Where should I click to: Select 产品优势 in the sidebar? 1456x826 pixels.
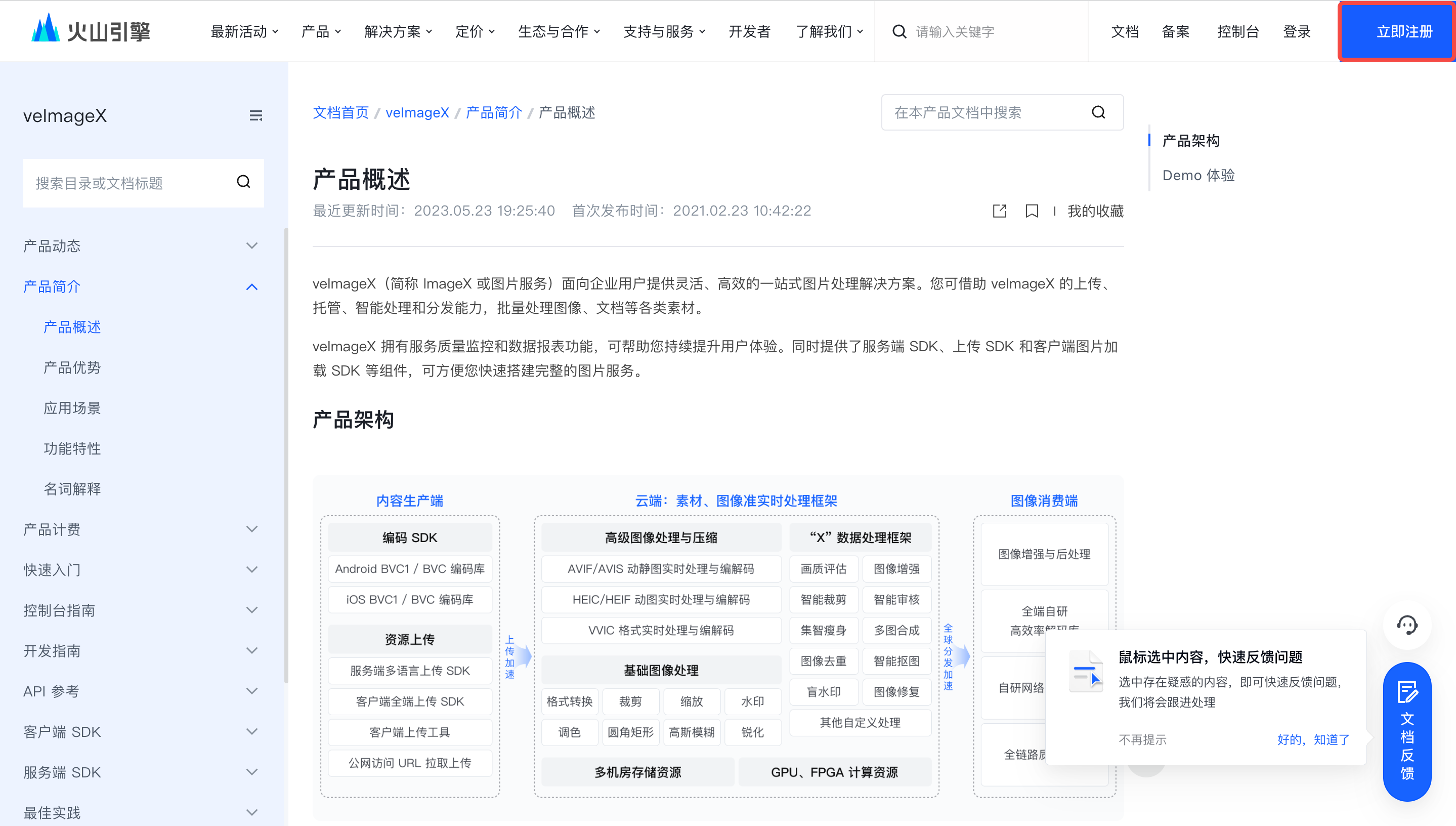coord(72,367)
